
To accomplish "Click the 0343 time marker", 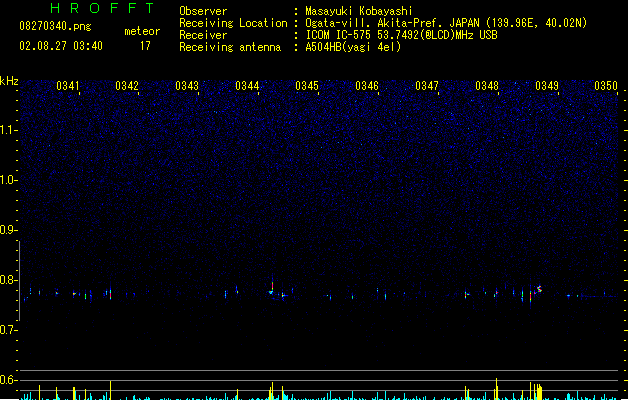I will [x=187, y=86].
